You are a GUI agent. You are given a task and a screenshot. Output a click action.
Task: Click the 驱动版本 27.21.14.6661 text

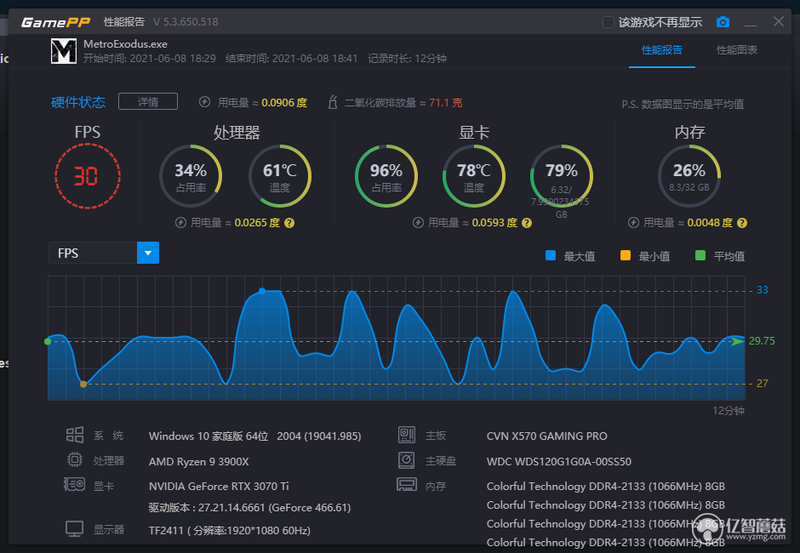[x=249, y=508]
